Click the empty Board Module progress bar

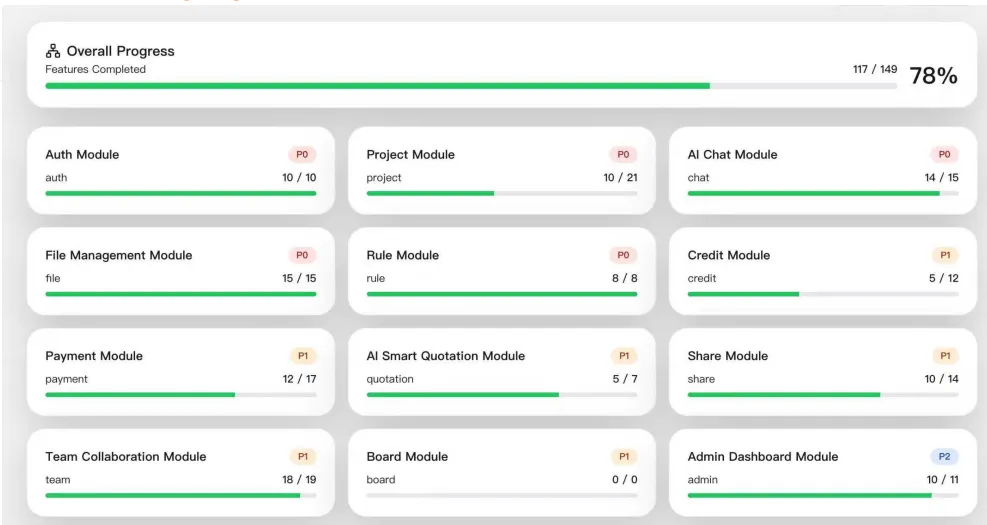click(501, 495)
